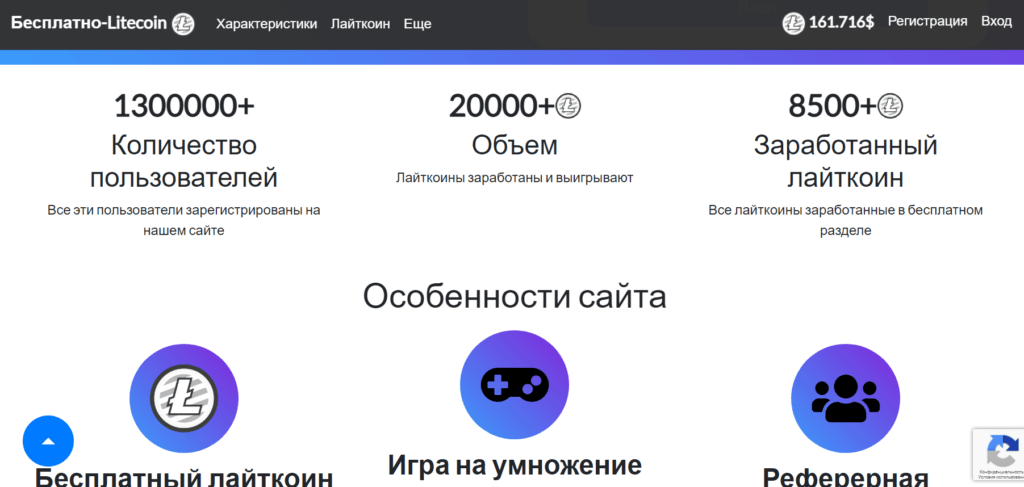This screenshot has width=1024, height=487.
Task: Click the 20000+ volume counter
Action: point(502,106)
